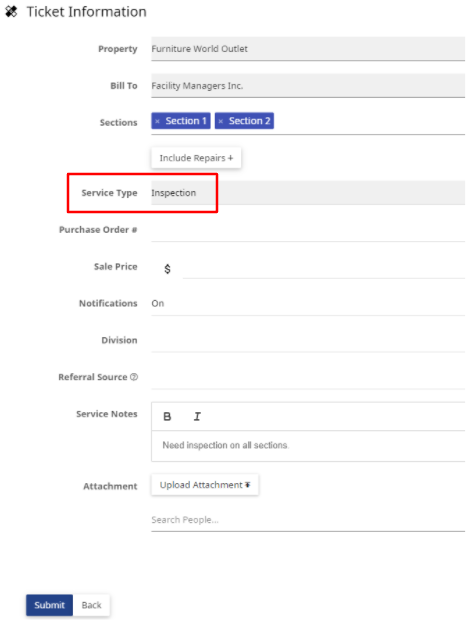Open the Bill To field
The width and height of the screenshot is (466, 621).
308,86
